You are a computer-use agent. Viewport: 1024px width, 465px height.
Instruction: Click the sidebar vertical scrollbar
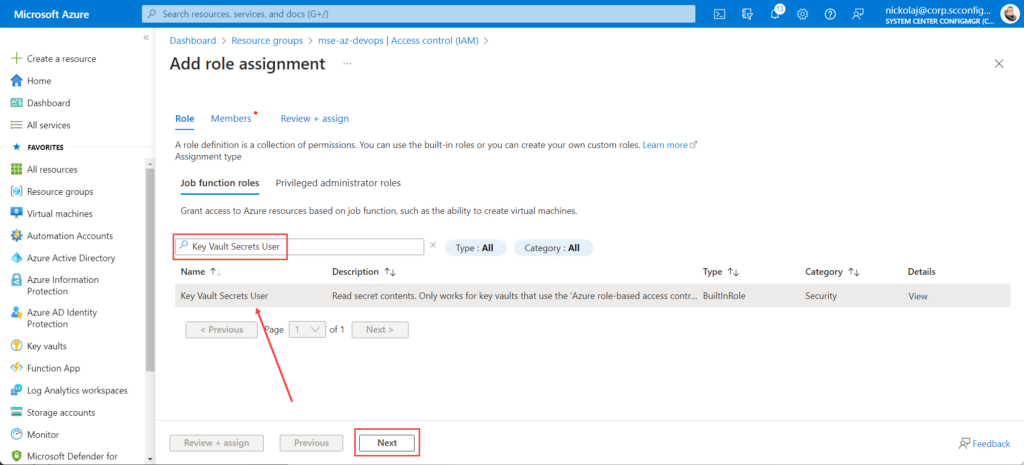click(x=150, y=268)
